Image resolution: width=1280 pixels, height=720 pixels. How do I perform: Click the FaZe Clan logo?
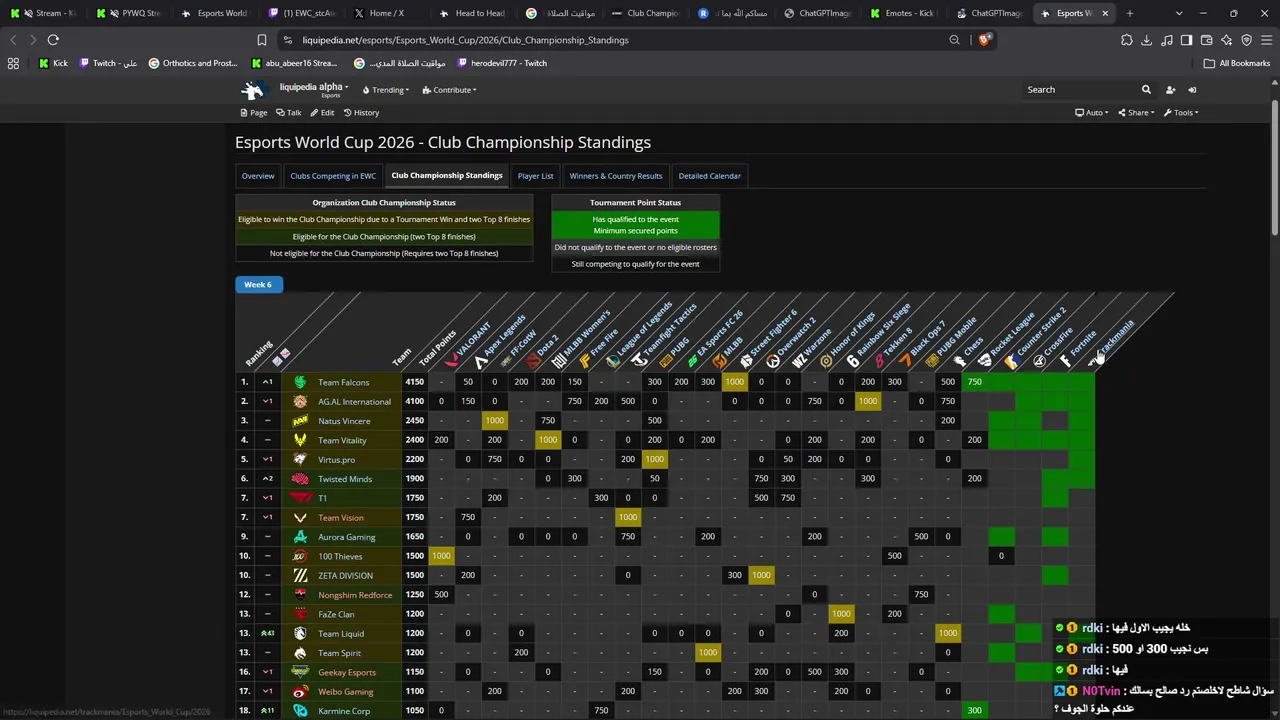coord(300,614)
